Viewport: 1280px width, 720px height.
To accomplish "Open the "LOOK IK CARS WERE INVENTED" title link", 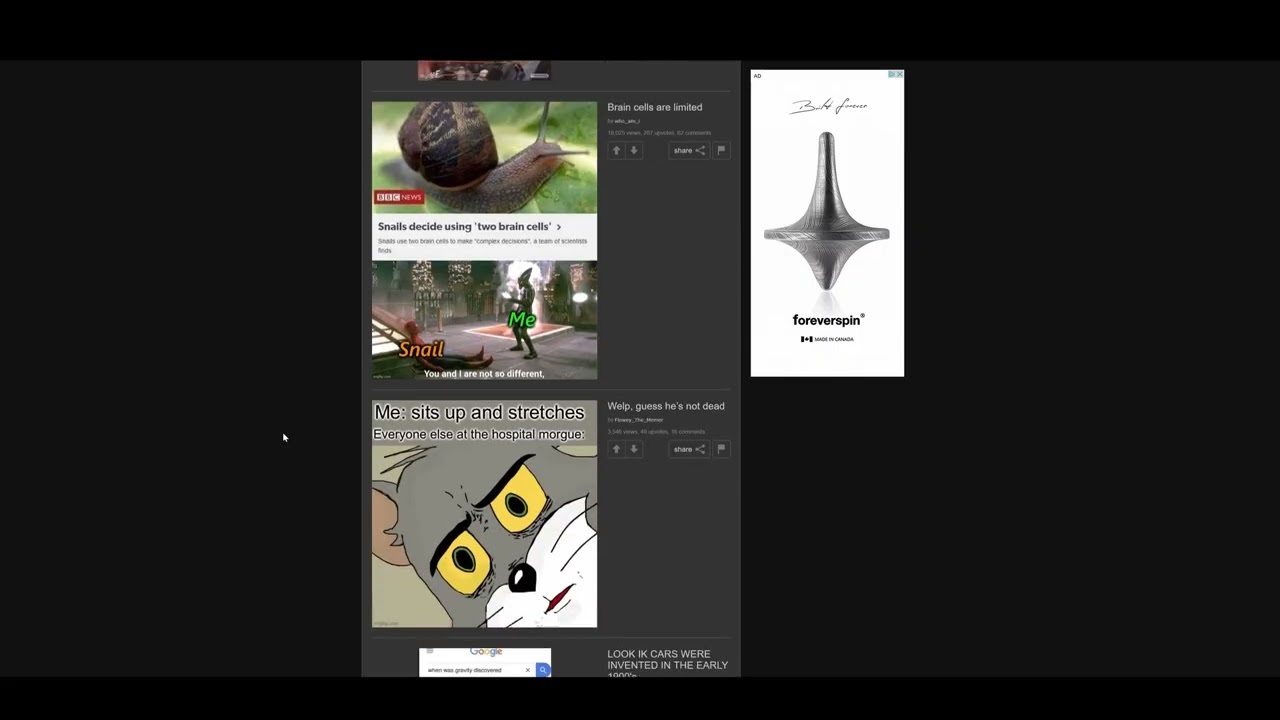I will tap(668, 664).
